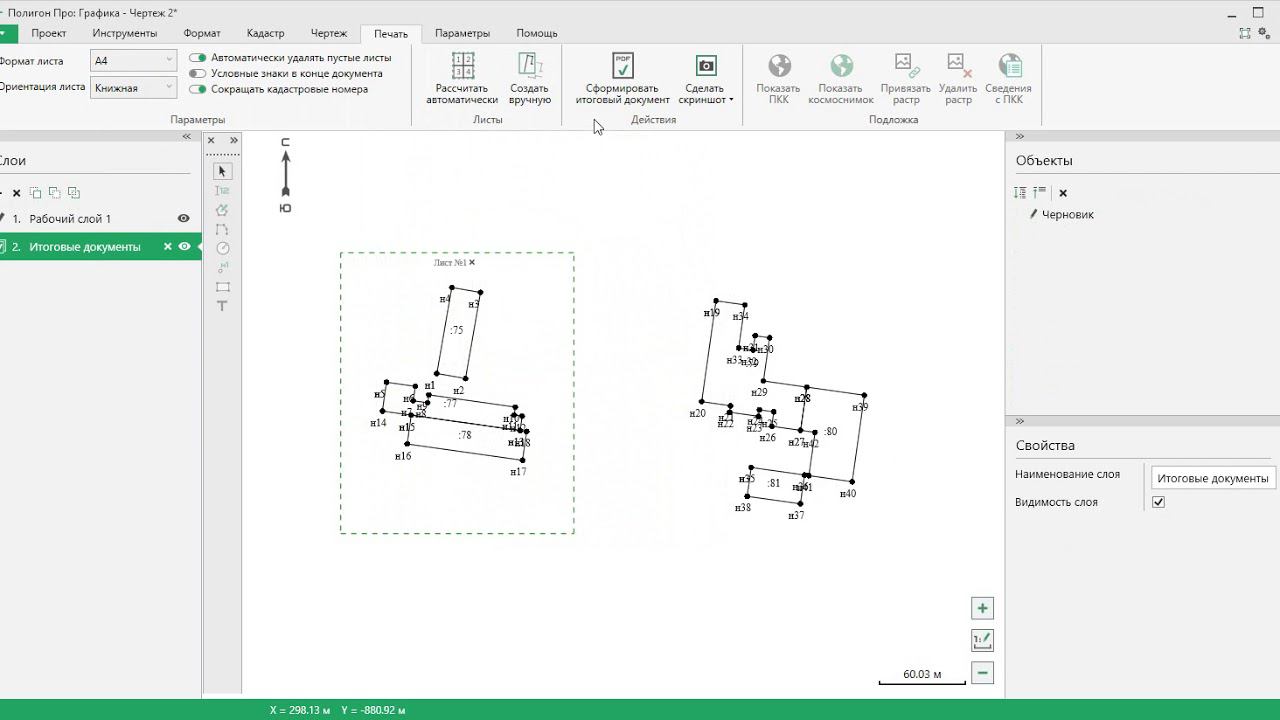This screenshot has height=720, width=1280.
Task: Select the polyline tool
Action: 223,229
